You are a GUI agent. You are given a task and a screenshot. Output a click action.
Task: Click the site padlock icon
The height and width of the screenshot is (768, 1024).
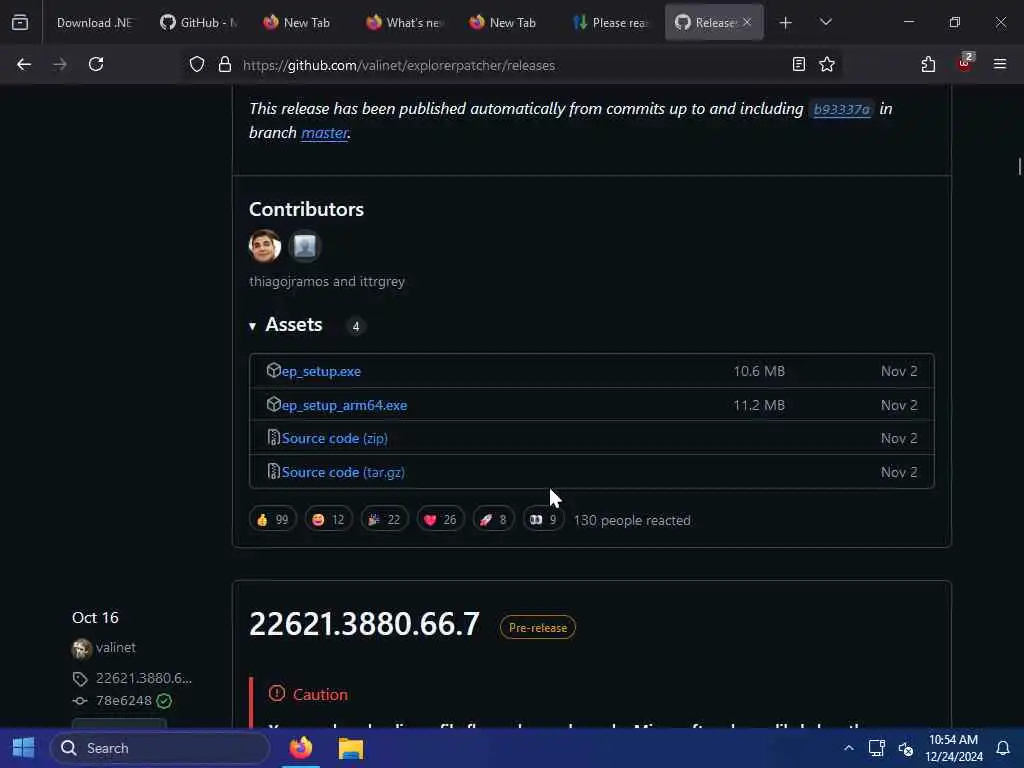[x=225, y=64]
